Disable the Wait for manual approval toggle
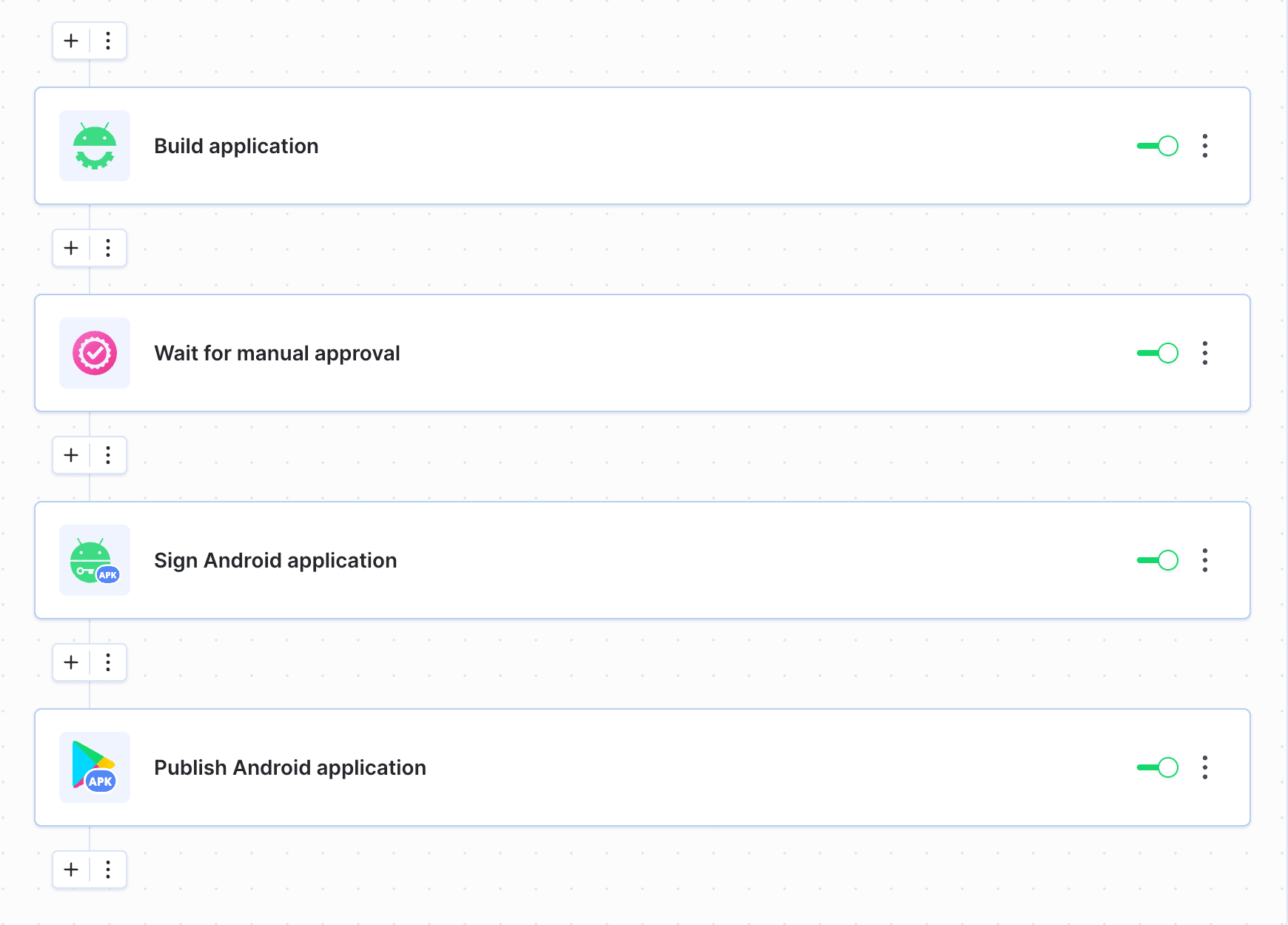The image size is (1288, 925). tap(1157, 353)
